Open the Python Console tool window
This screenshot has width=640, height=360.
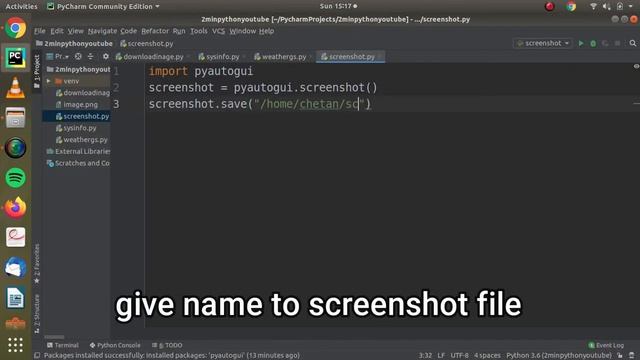point(115,345)
